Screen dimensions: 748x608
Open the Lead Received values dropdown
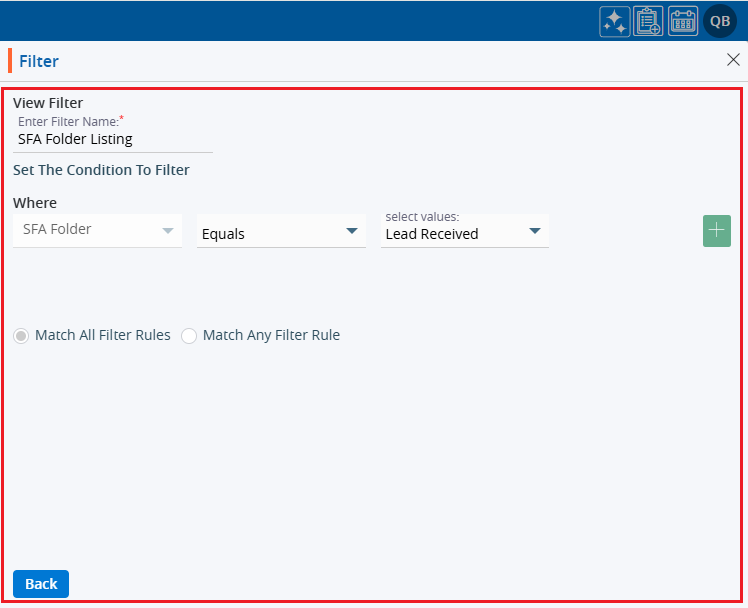tap(464, 233)
